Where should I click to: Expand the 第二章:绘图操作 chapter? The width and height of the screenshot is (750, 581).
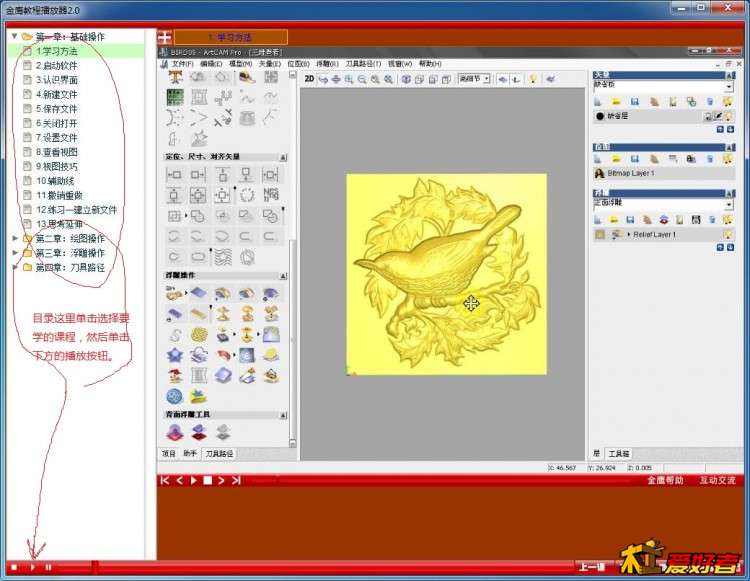click(15, 238)
